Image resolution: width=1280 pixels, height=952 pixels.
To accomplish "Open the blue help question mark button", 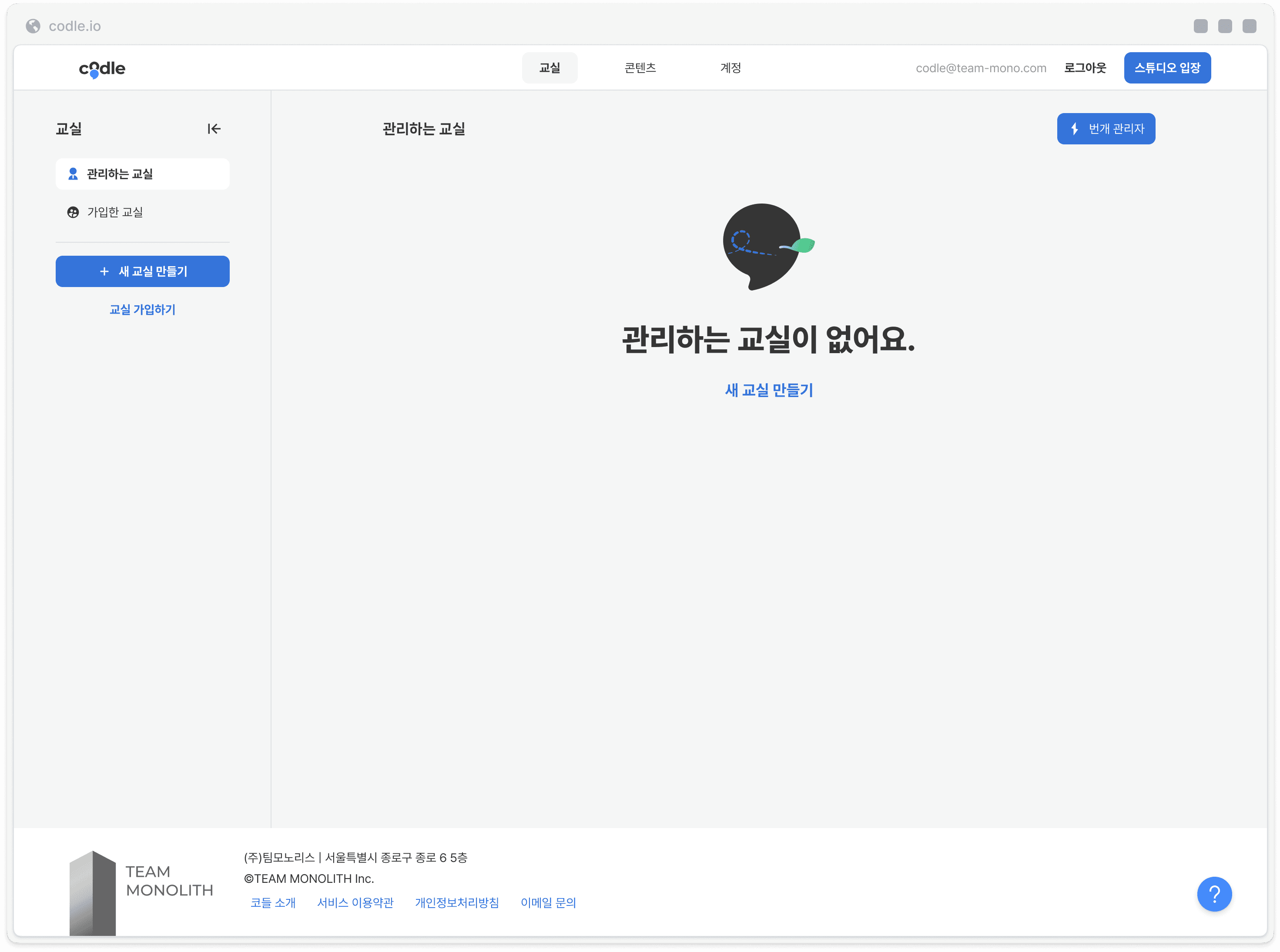I will pyautogui.click(x=1214, y=894).
